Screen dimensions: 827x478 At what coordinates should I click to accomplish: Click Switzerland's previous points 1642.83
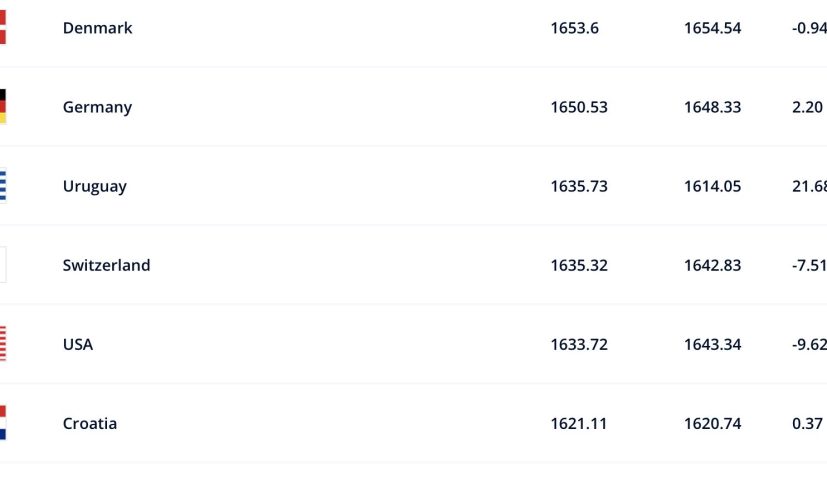(x=712, y=265)
